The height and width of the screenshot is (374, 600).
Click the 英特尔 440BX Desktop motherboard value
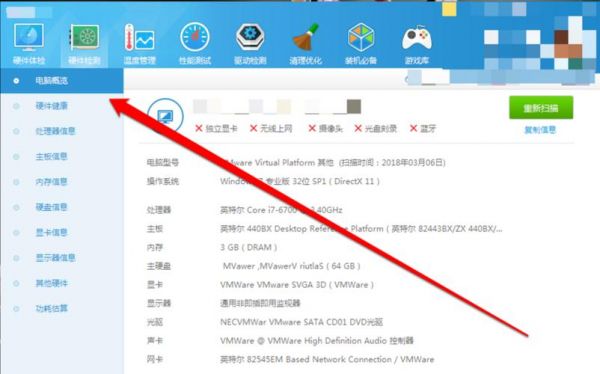click(361, 229)
